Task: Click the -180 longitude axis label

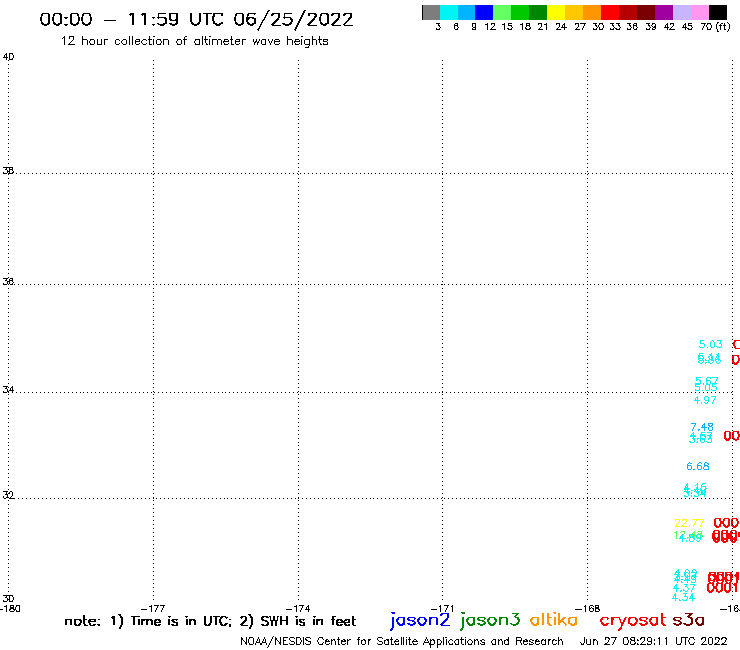Action: (10, 608)
